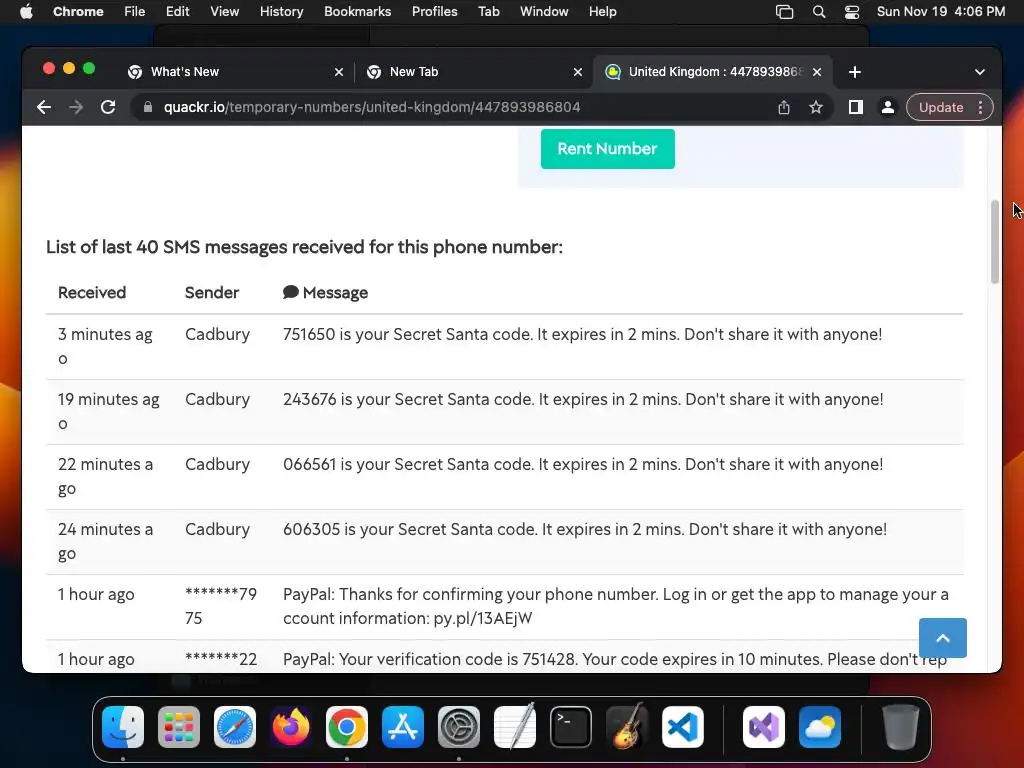Open the Chrome profile icon

[888, 107]
